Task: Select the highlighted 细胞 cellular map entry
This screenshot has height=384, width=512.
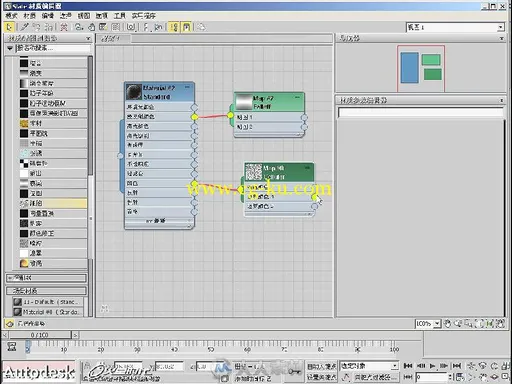Action: tap(53, 203)
